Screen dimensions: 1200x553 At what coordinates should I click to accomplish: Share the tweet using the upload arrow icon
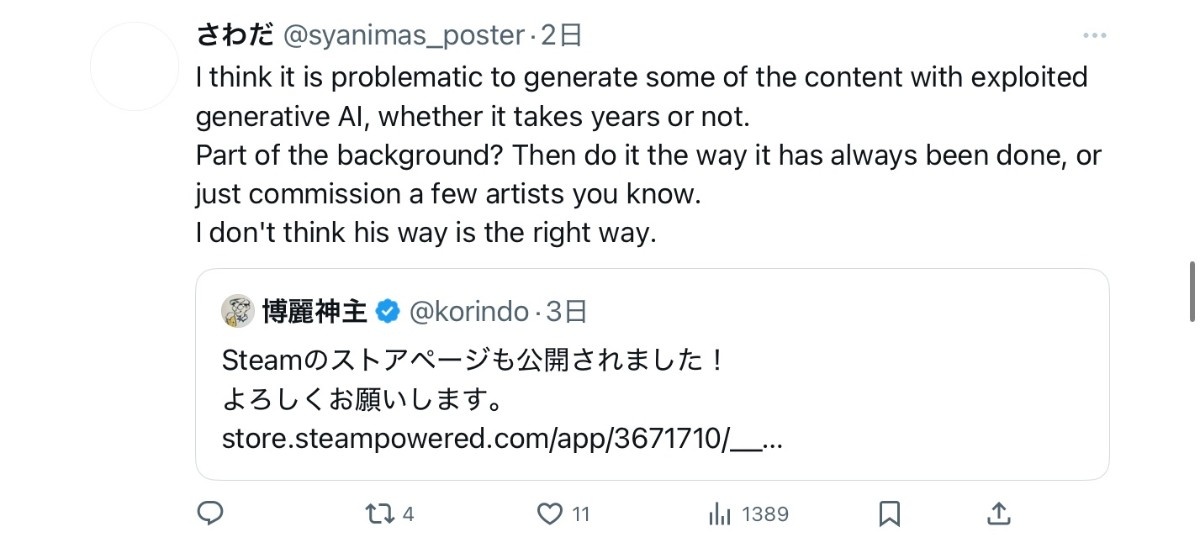[1000, 514]
